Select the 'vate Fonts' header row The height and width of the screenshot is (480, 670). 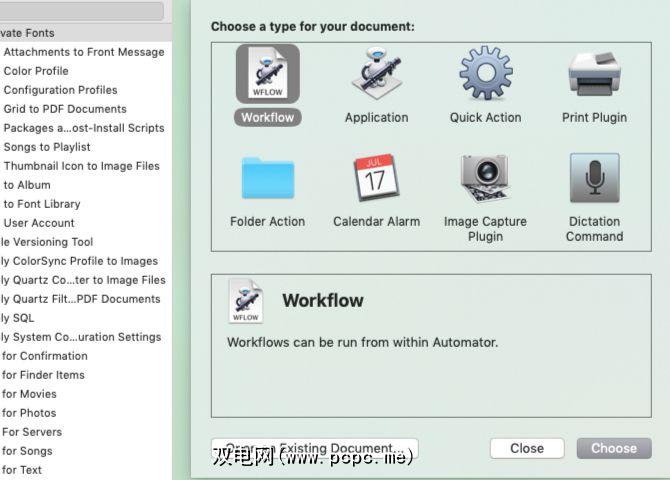click(x=85, y=33)
